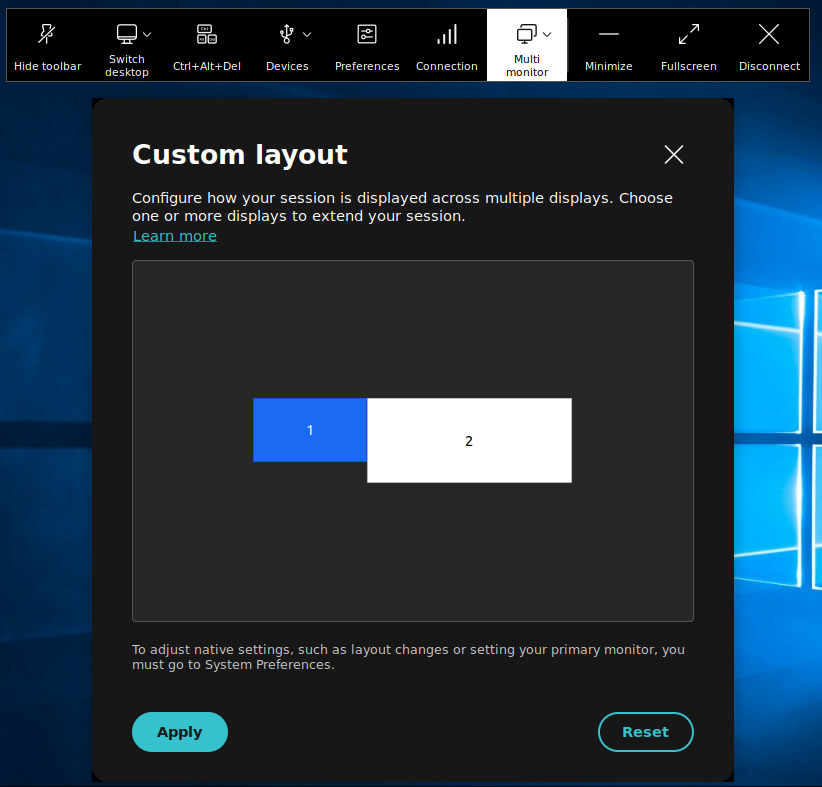Enter Fullscreen mode from the toolbar
Screen dimensions: 822x787
coord(689,35)
